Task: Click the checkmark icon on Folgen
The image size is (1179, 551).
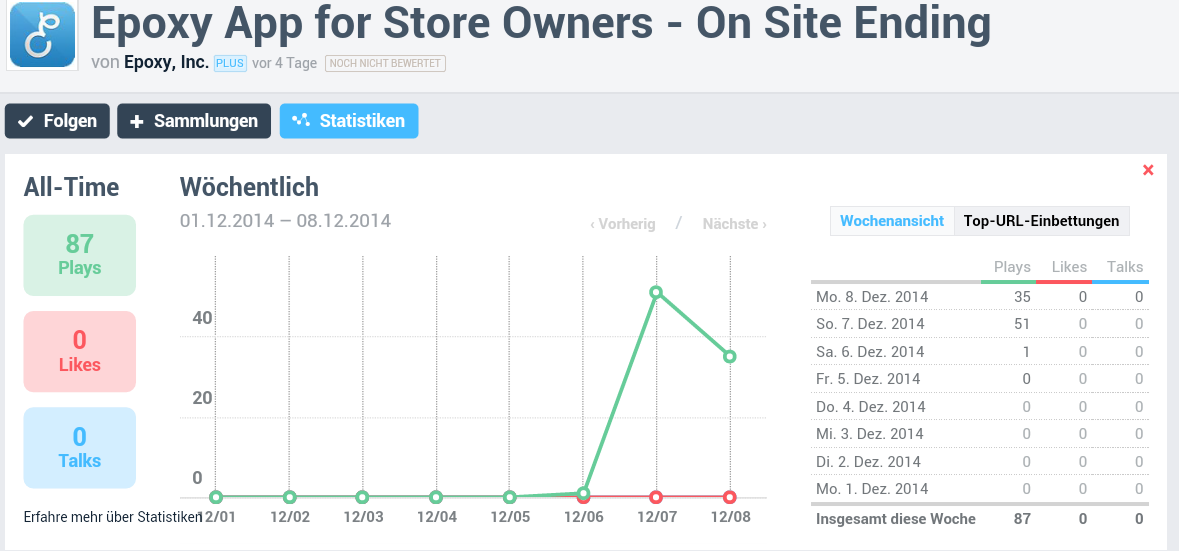Action: 26,121
